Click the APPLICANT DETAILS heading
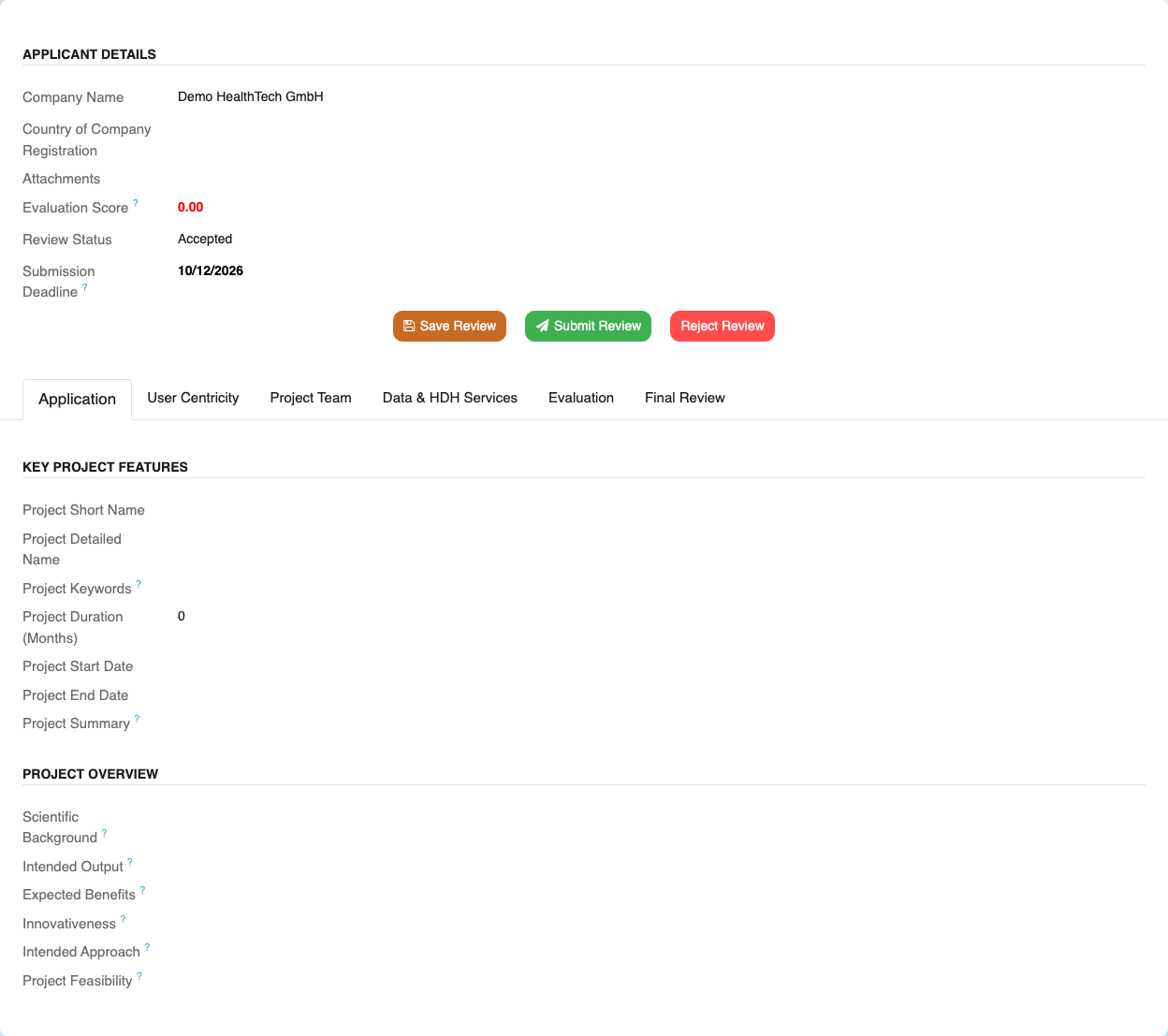Viewport: 1168px width, 1036px height. pyautogui.click(x=89, y=54)
